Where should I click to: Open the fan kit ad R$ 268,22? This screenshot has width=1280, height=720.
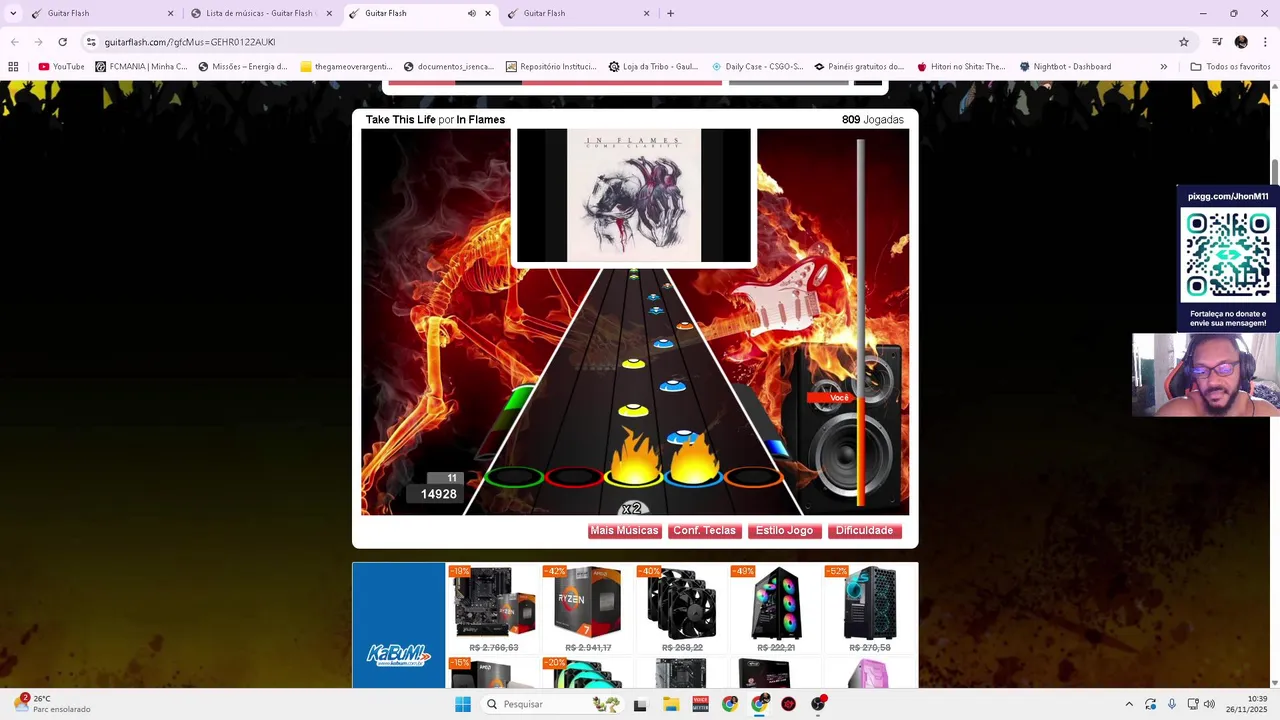(681, 609)
